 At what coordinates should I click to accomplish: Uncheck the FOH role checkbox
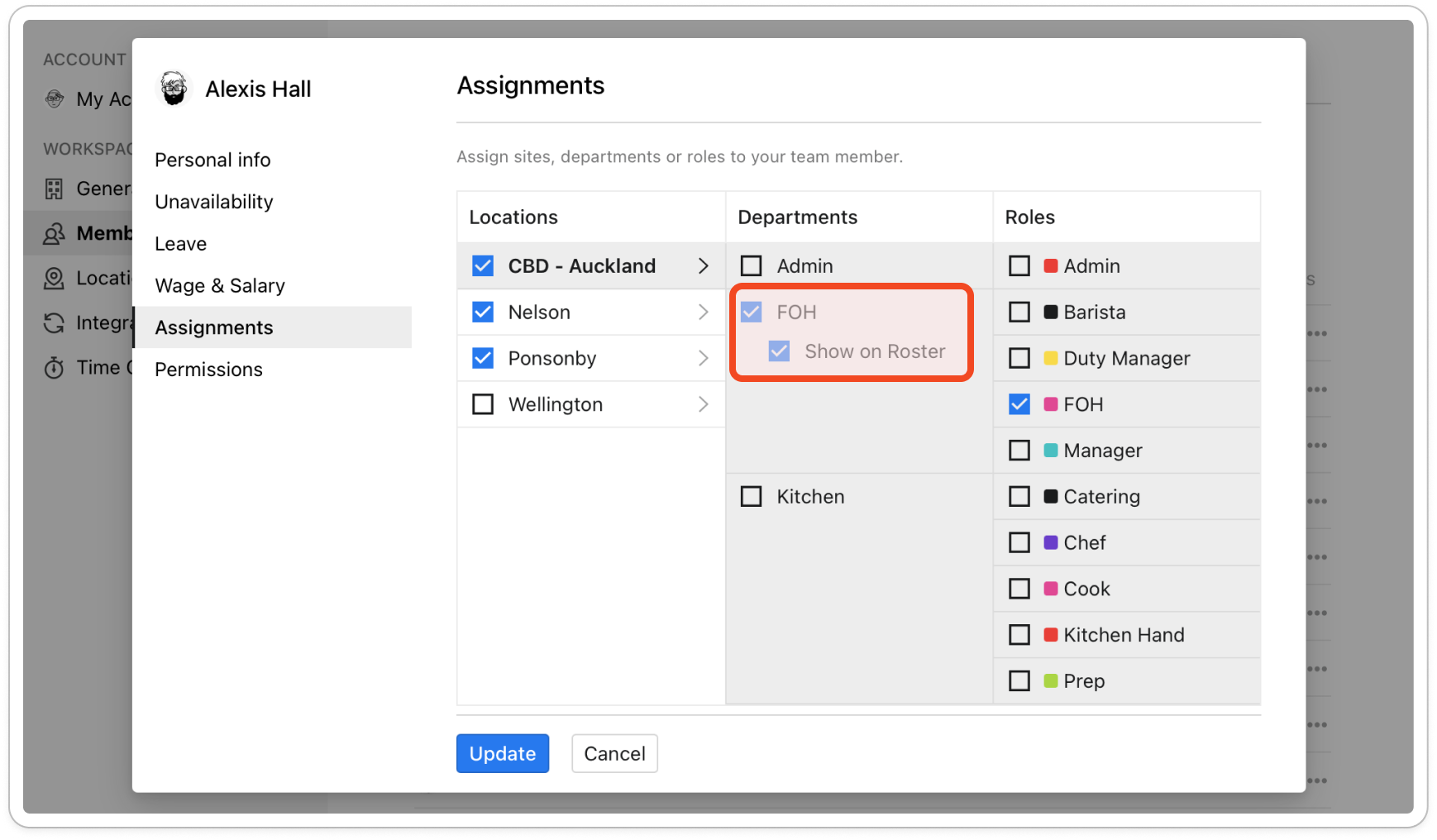[x=1019, y=404]
